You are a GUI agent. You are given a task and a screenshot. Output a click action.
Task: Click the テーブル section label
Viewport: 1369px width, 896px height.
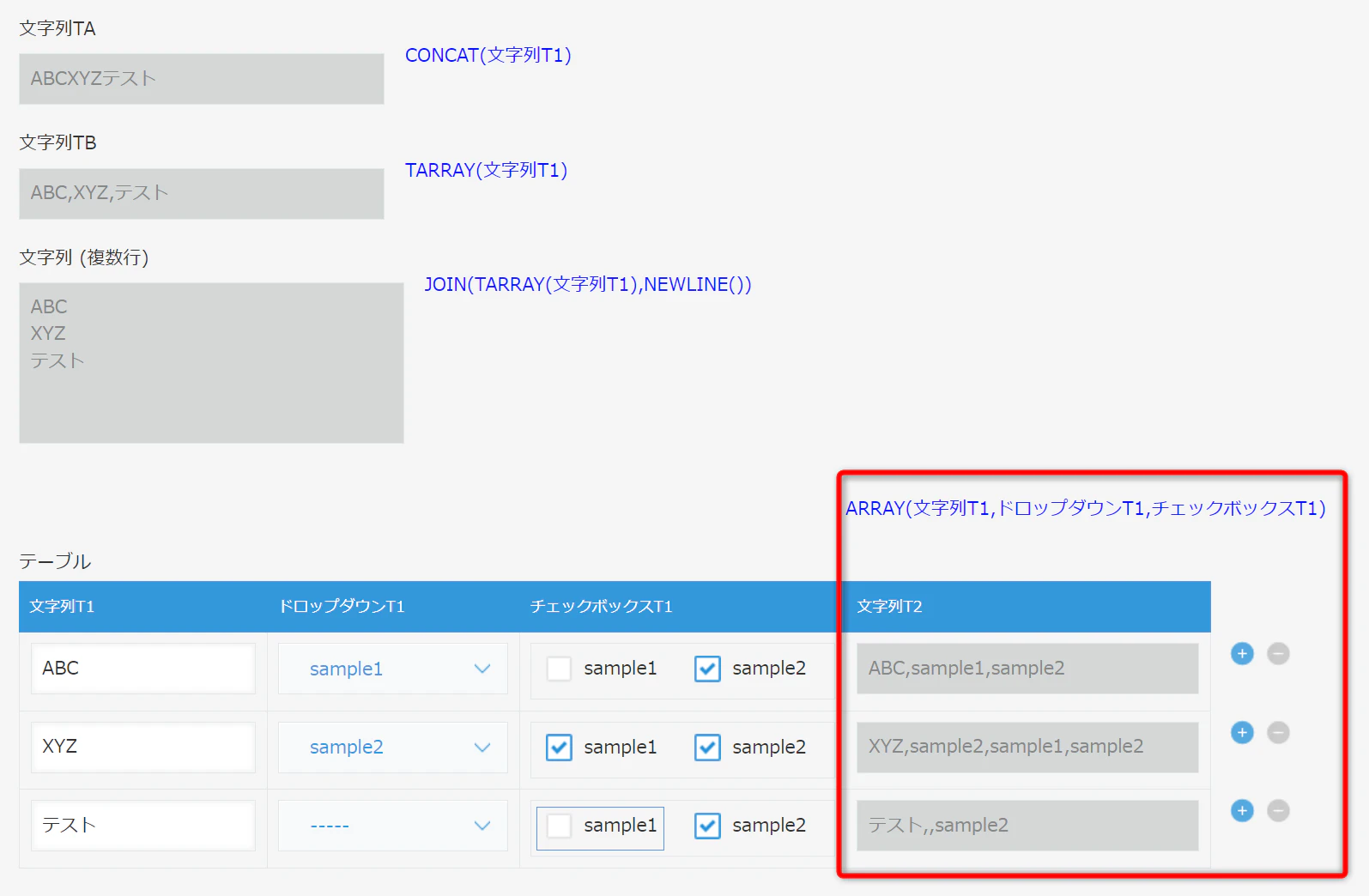55,561
